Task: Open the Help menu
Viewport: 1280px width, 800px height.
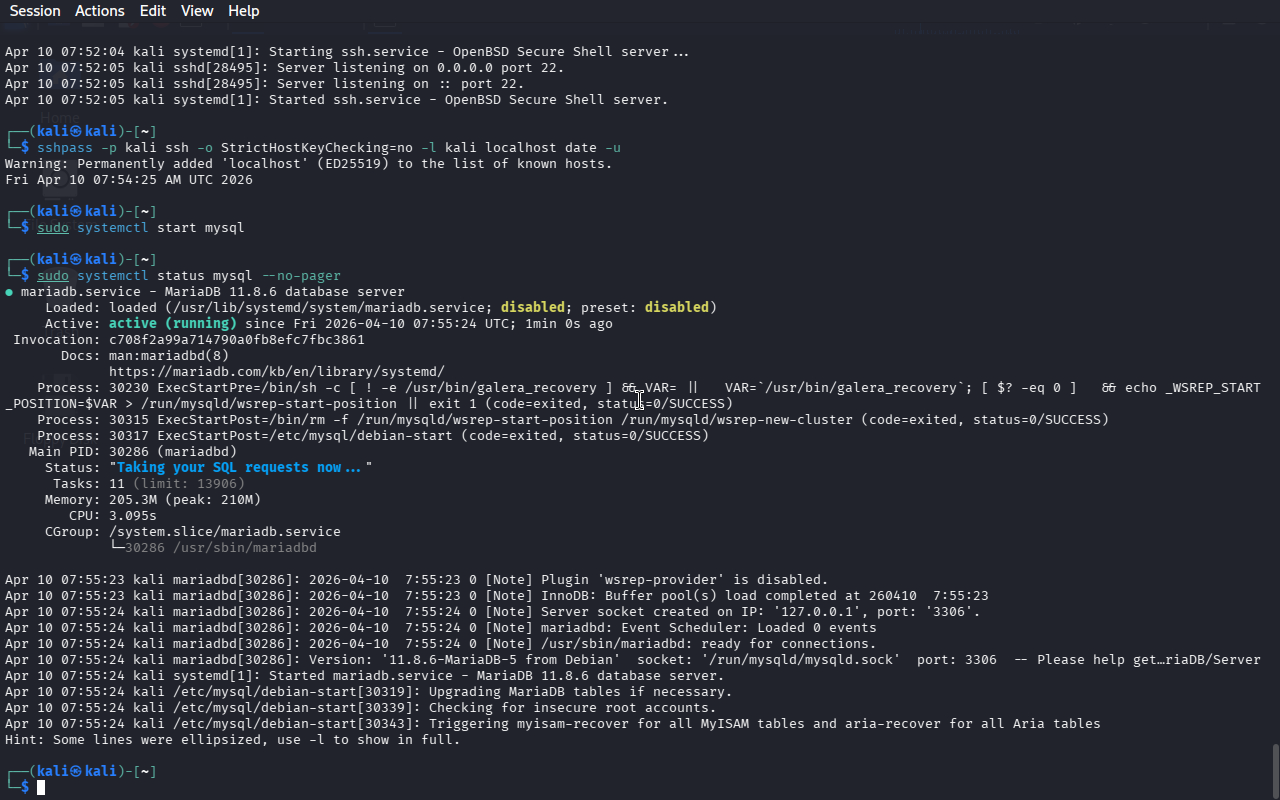Action: pos(243,11)
